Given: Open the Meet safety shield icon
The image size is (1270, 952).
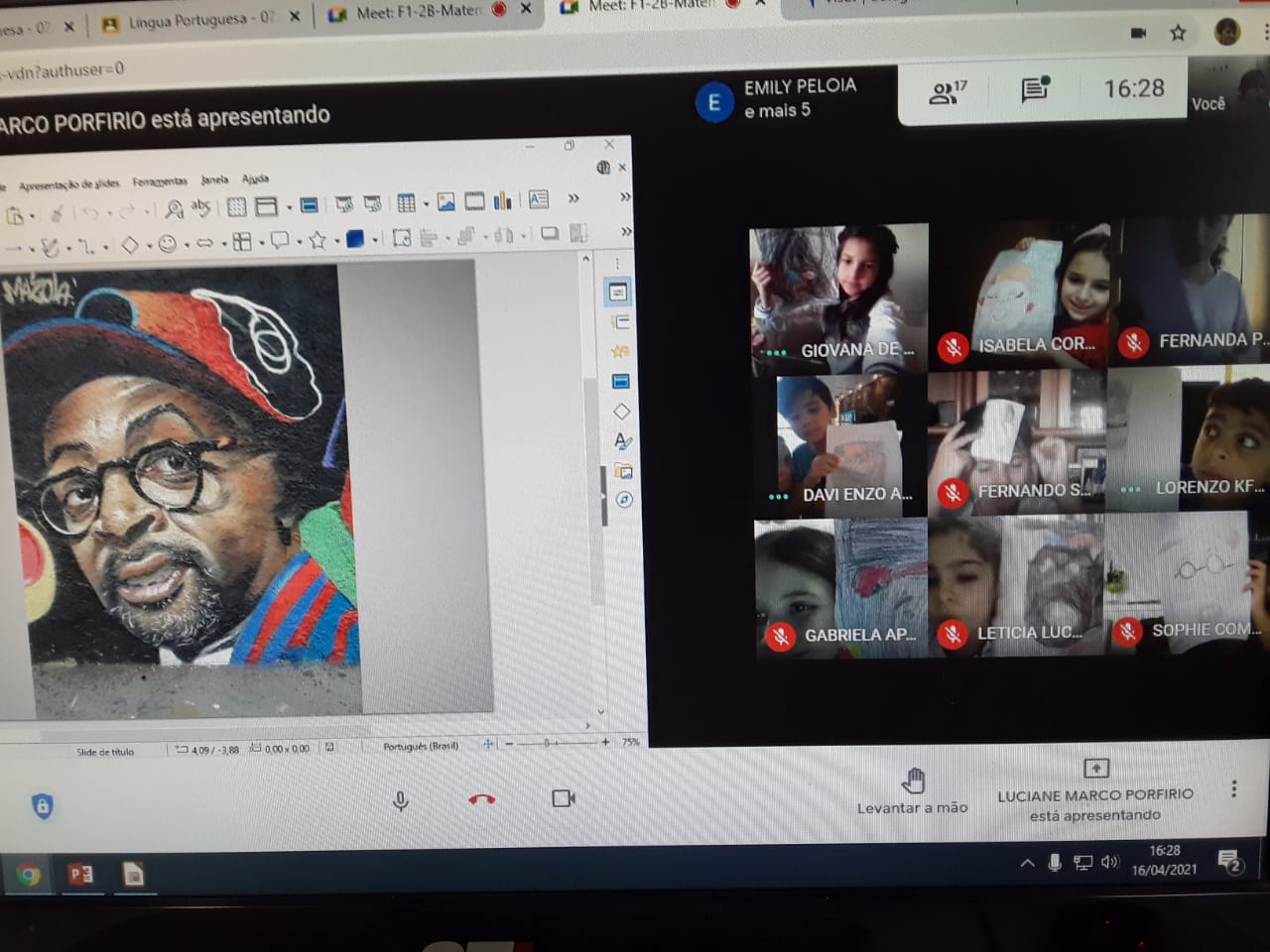Looking at the screenshot, I should click(43, 806).
